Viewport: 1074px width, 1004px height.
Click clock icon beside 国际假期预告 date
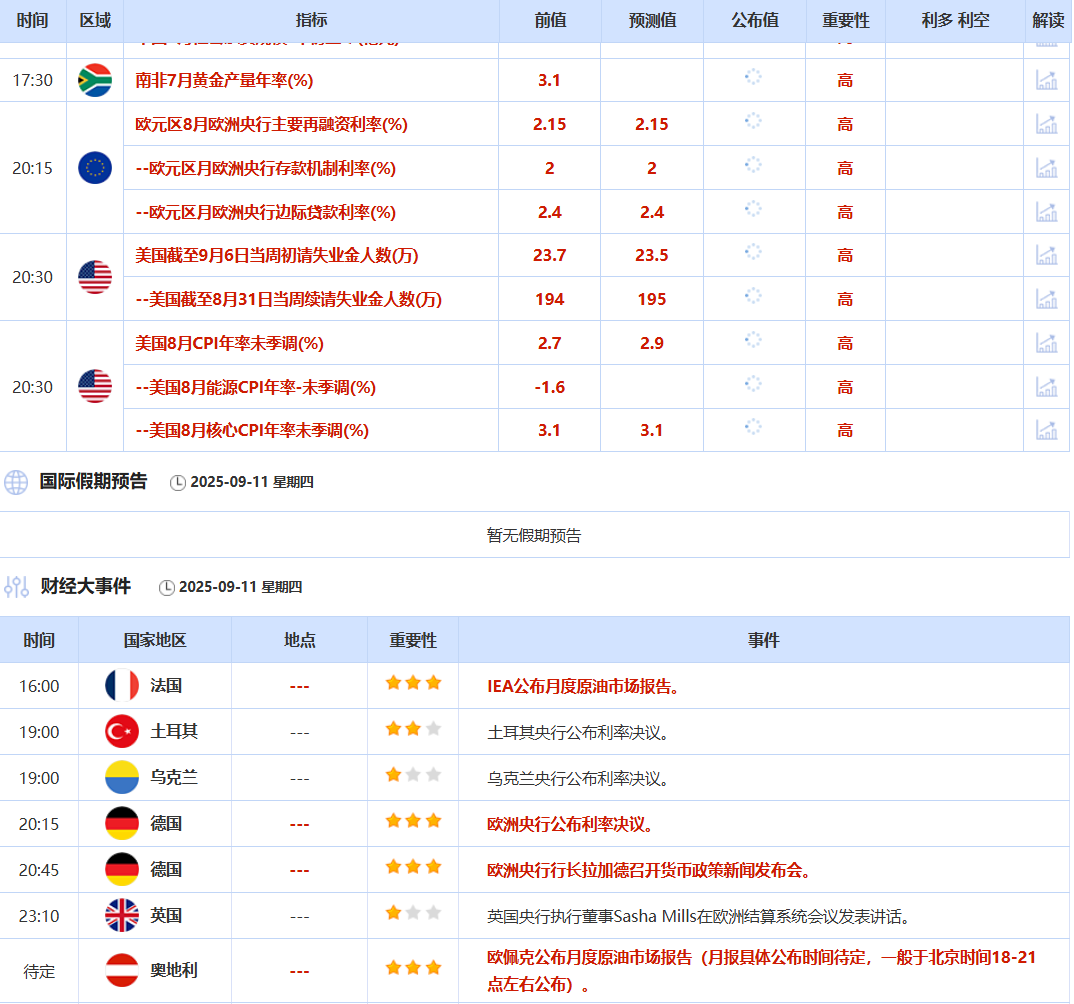click(177, 483)
